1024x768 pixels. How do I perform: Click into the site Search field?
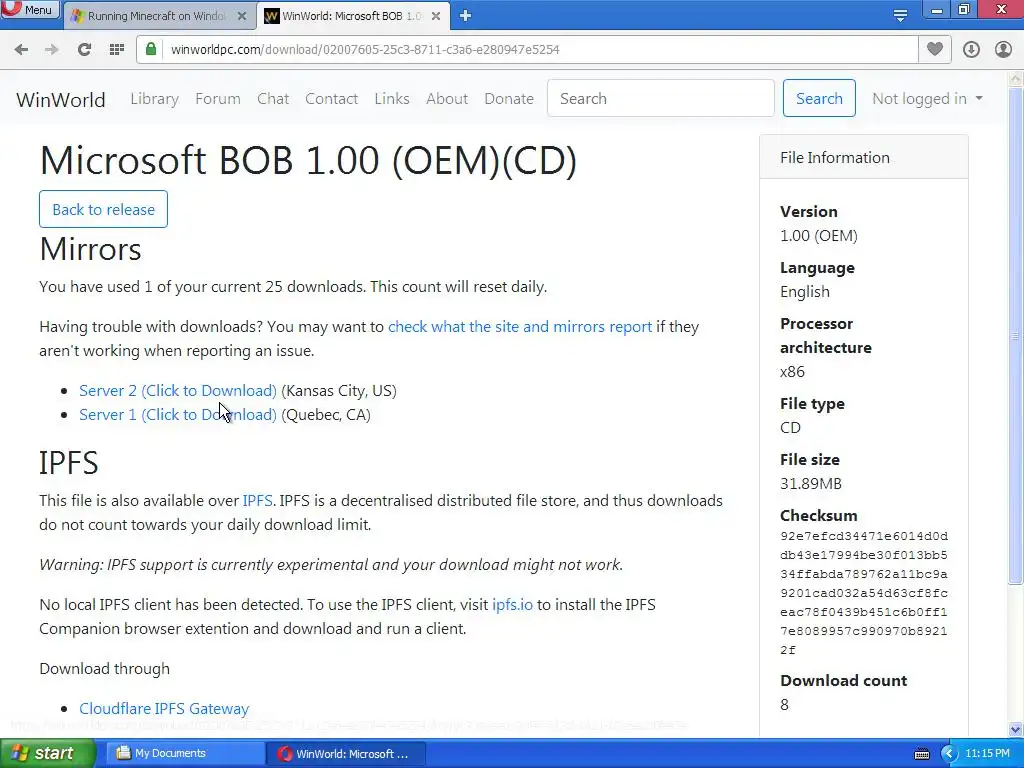point(661,99)
